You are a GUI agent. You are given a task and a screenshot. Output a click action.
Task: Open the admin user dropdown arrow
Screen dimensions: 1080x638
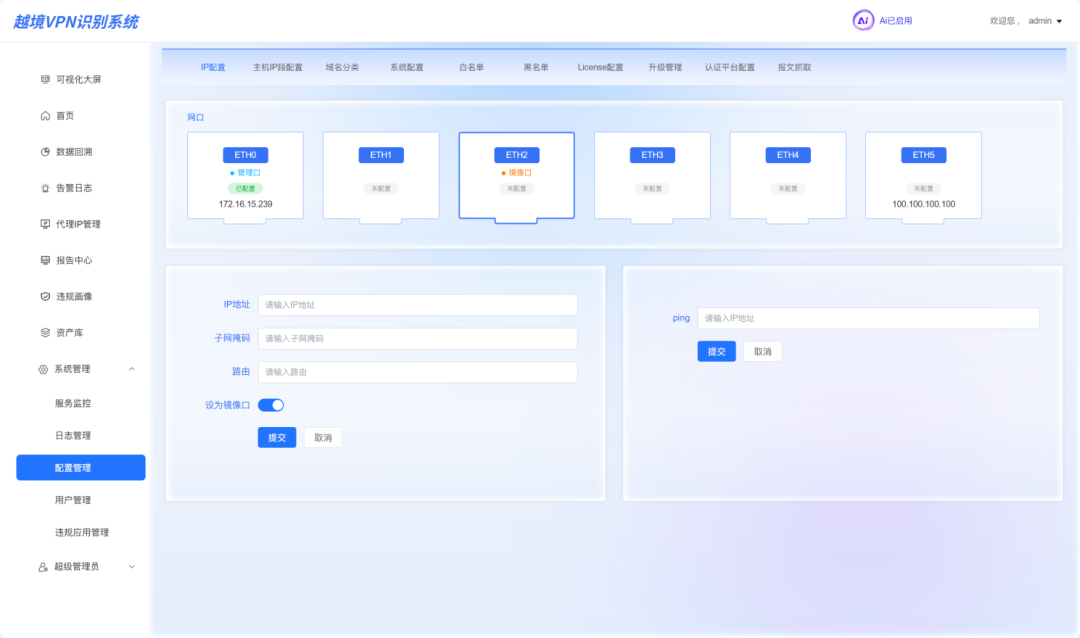[1059, 21]
